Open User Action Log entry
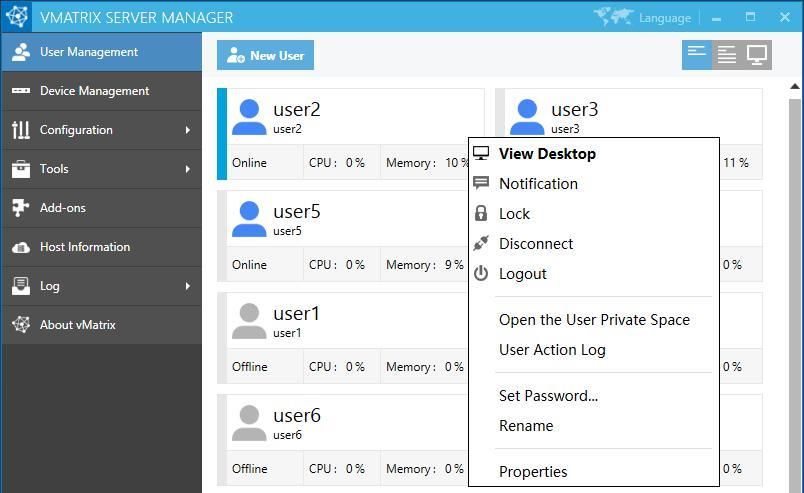 pyautogui.click(x=594, y=350)
